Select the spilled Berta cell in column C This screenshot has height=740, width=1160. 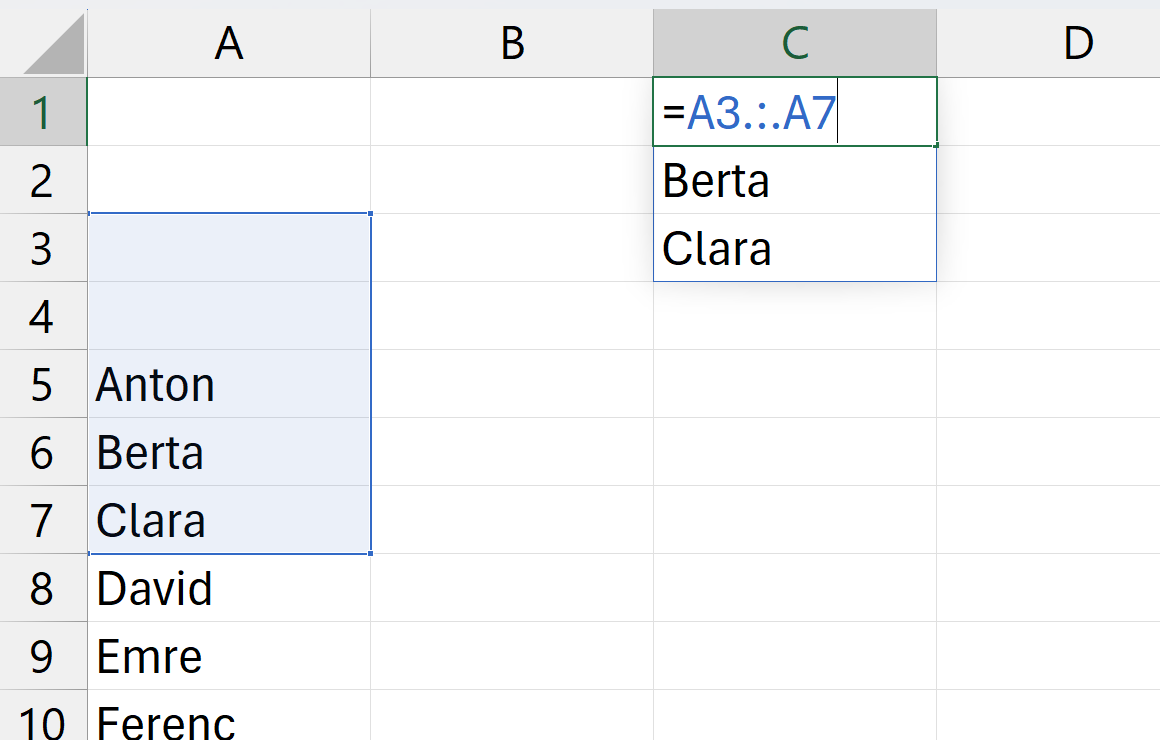[795, 180]
